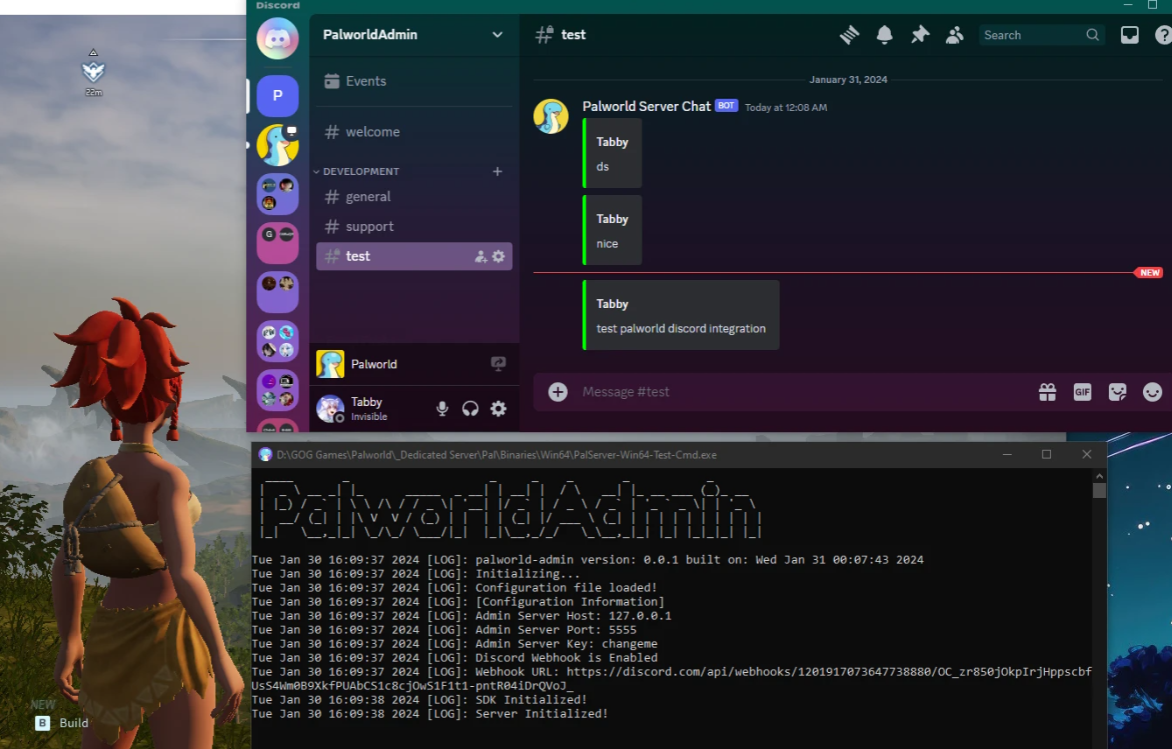This screenshot has height=749, width=1172.
Task: Open user settings gear icon
Action: pyautogui.click(x=498, y=408)
